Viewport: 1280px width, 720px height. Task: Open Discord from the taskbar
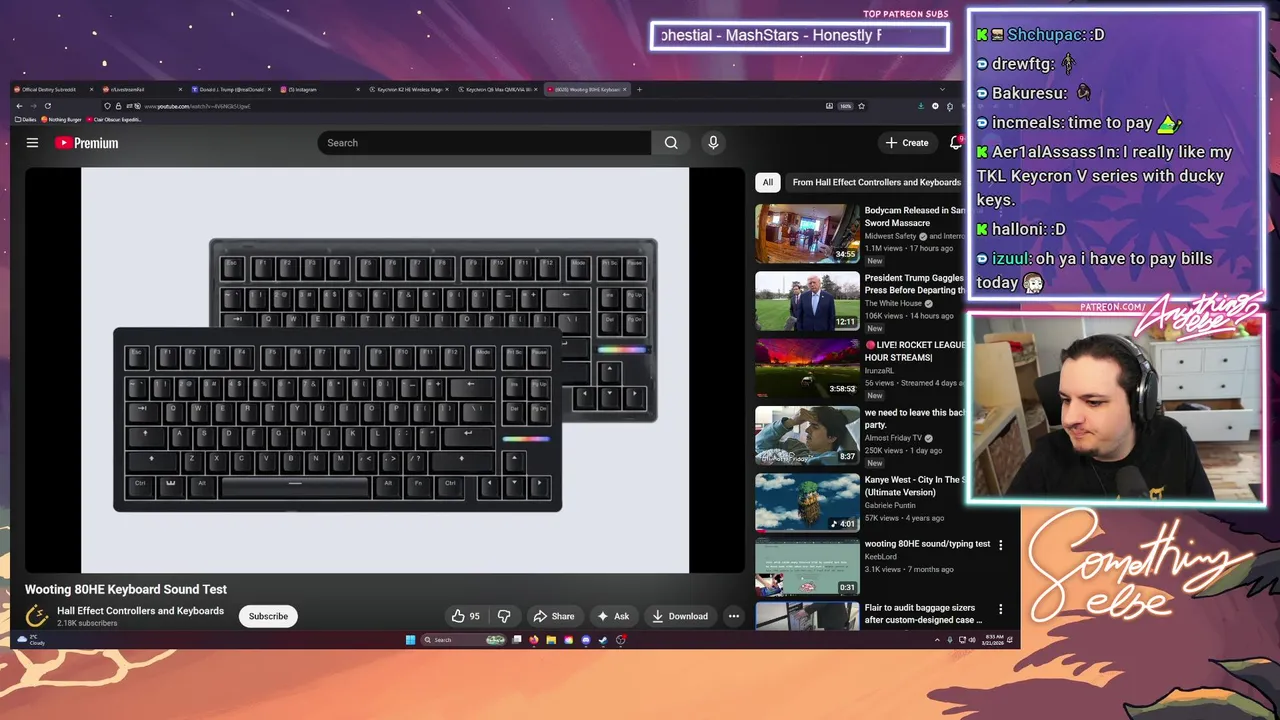point(585,640)
